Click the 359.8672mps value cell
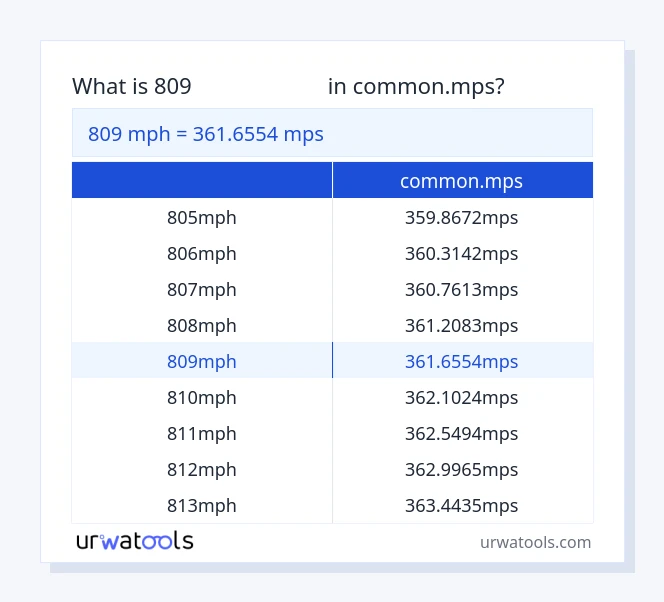 coord(461,217)
